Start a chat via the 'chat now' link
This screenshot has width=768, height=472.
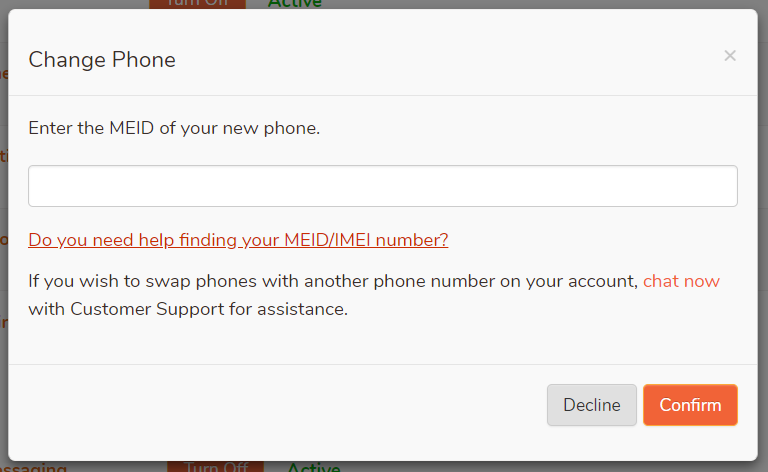pos(681,281)
